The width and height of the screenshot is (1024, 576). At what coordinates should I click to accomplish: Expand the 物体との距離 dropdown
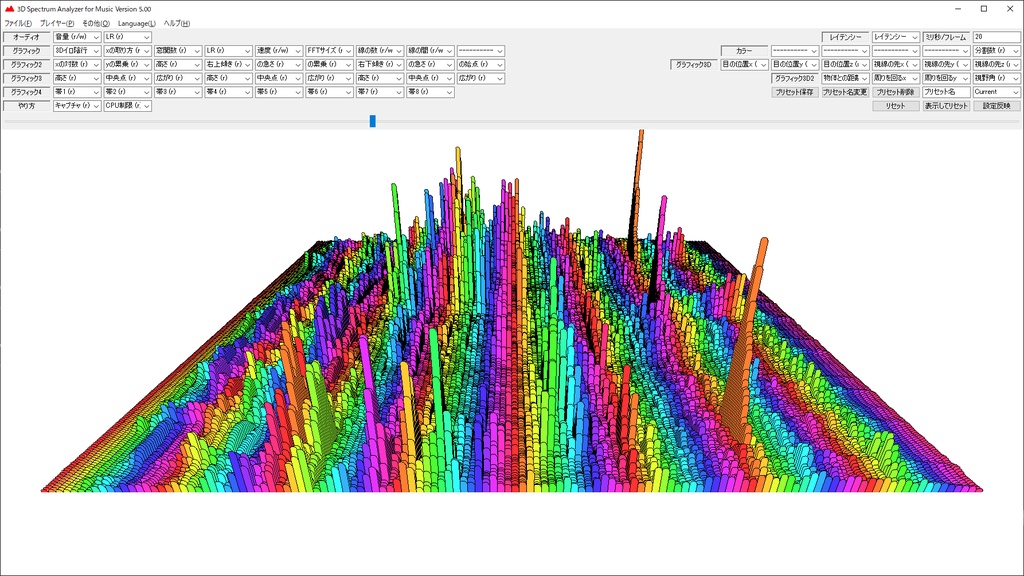[845, 78]
